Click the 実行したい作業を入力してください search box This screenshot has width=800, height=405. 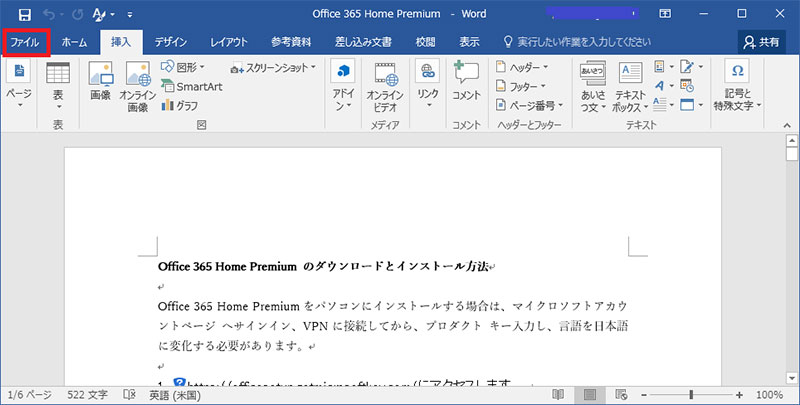(577, 42)
